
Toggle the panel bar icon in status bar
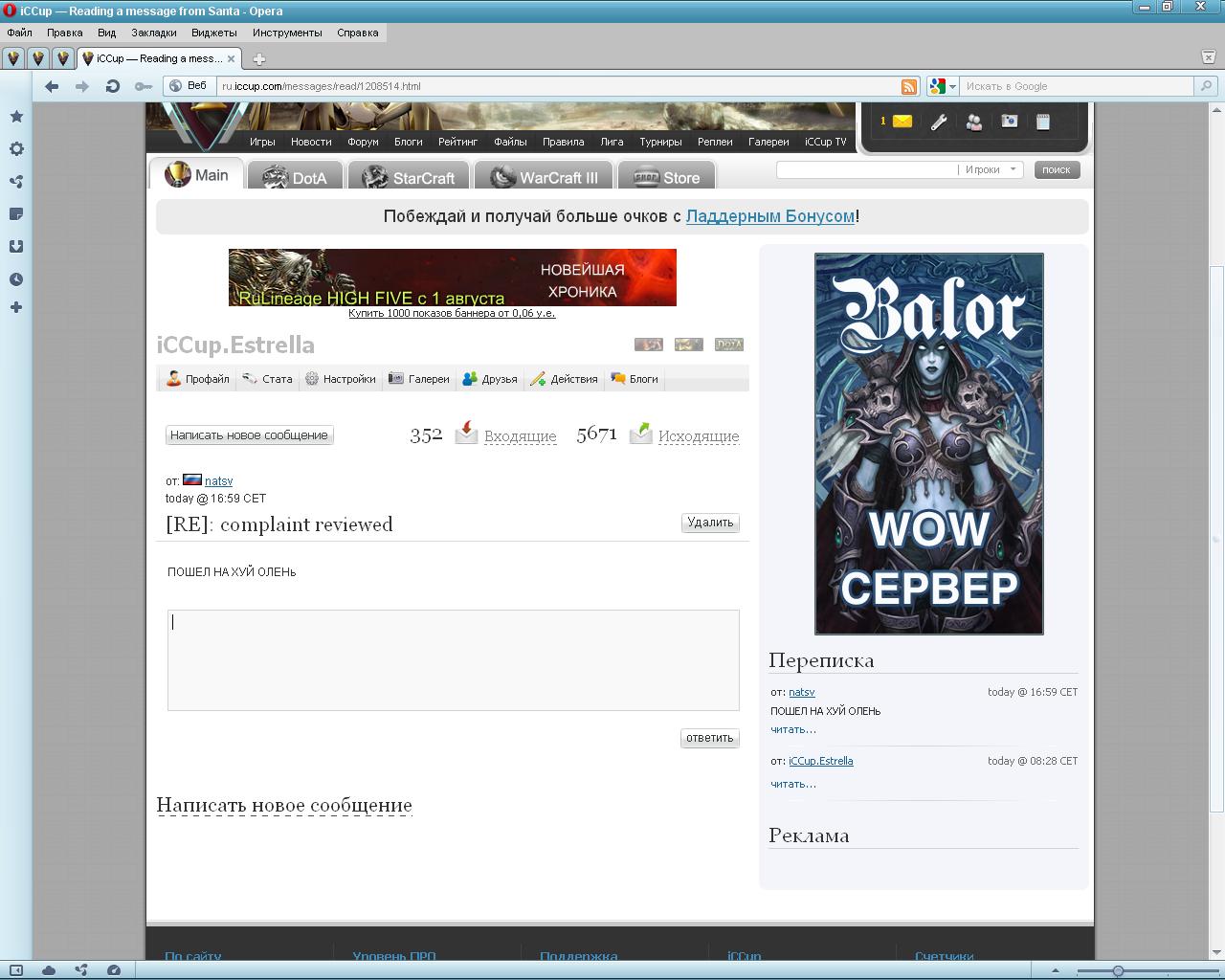coord(16,970)
